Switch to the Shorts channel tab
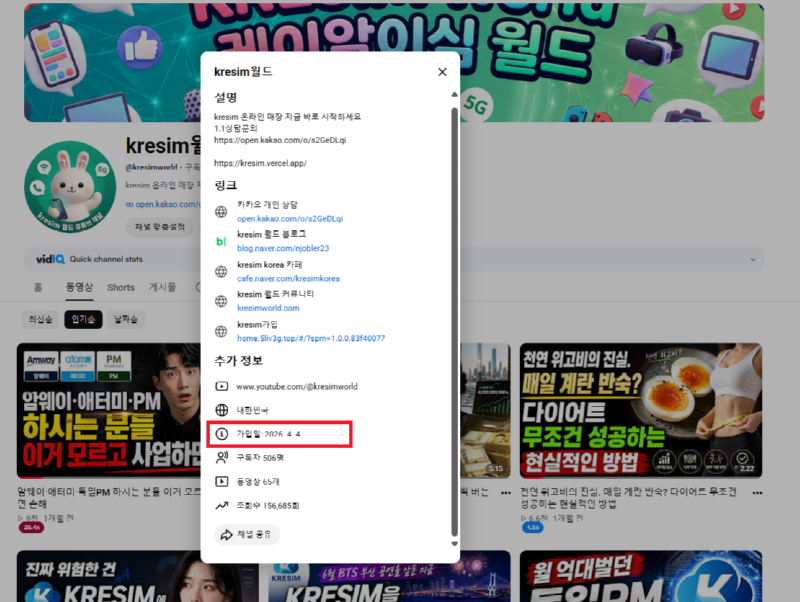 point(121,287)
